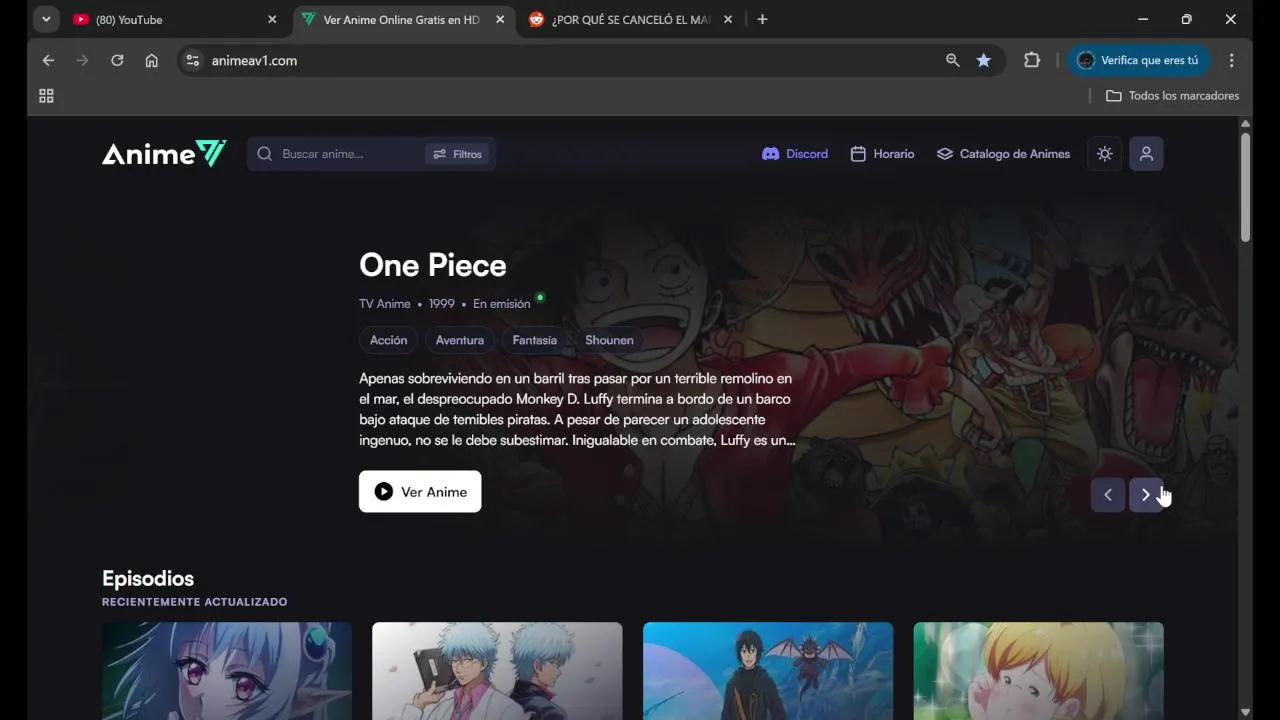Click the AnimeAV1 site logo

pyautogui.click(x=164, y=153)
